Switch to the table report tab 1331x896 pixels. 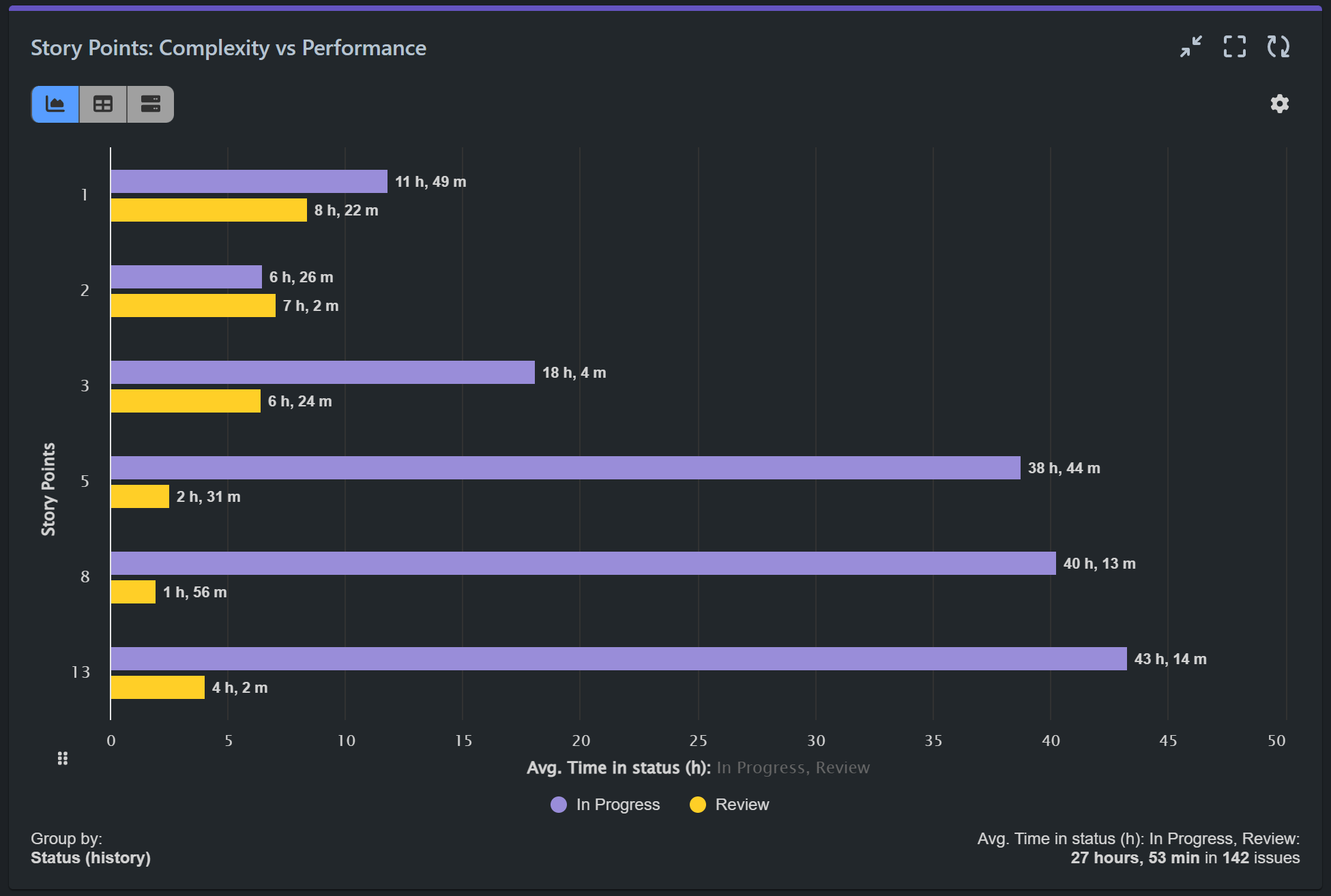pos(102,104)
